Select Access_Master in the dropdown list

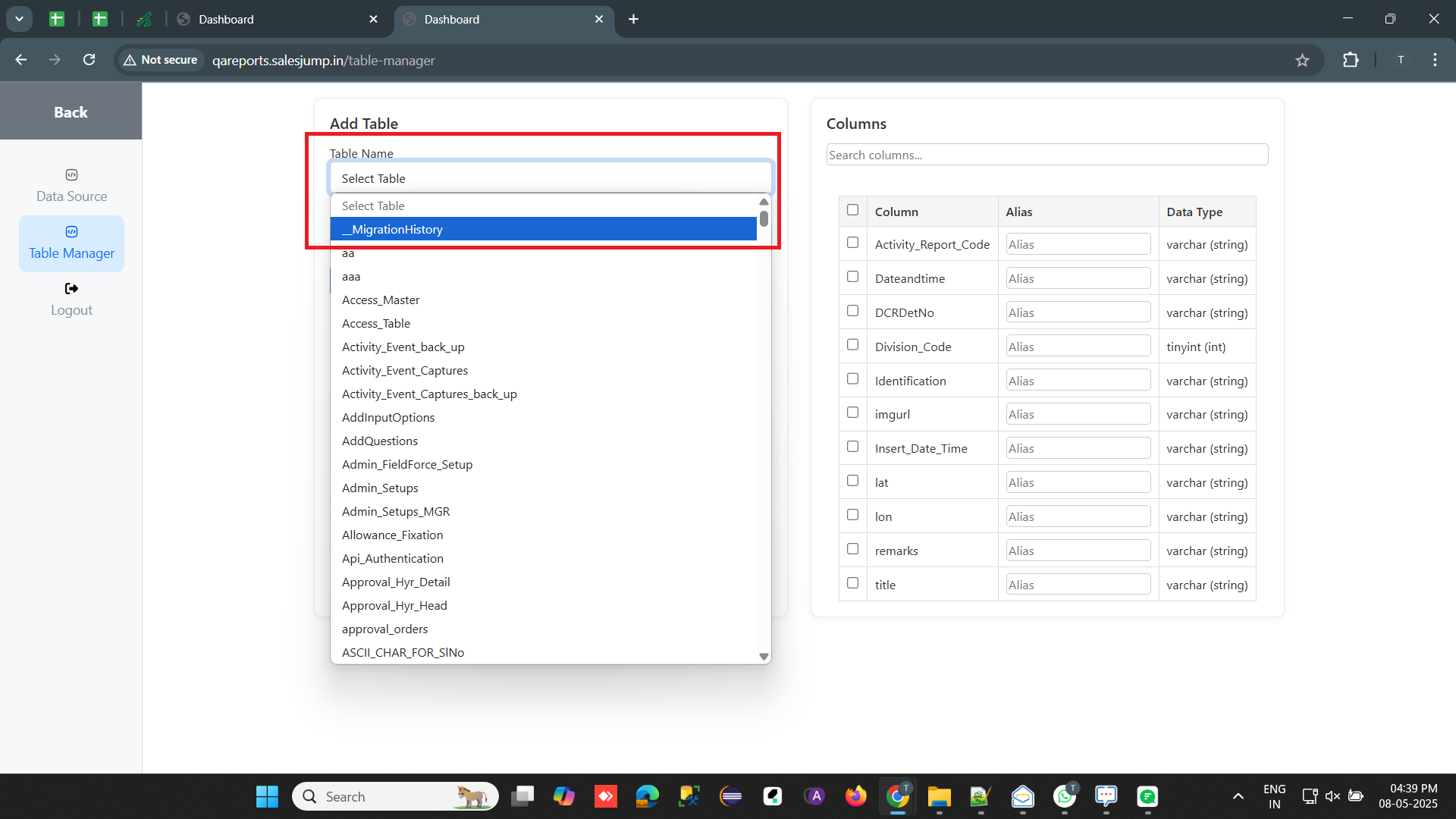(x=381, y=300)
